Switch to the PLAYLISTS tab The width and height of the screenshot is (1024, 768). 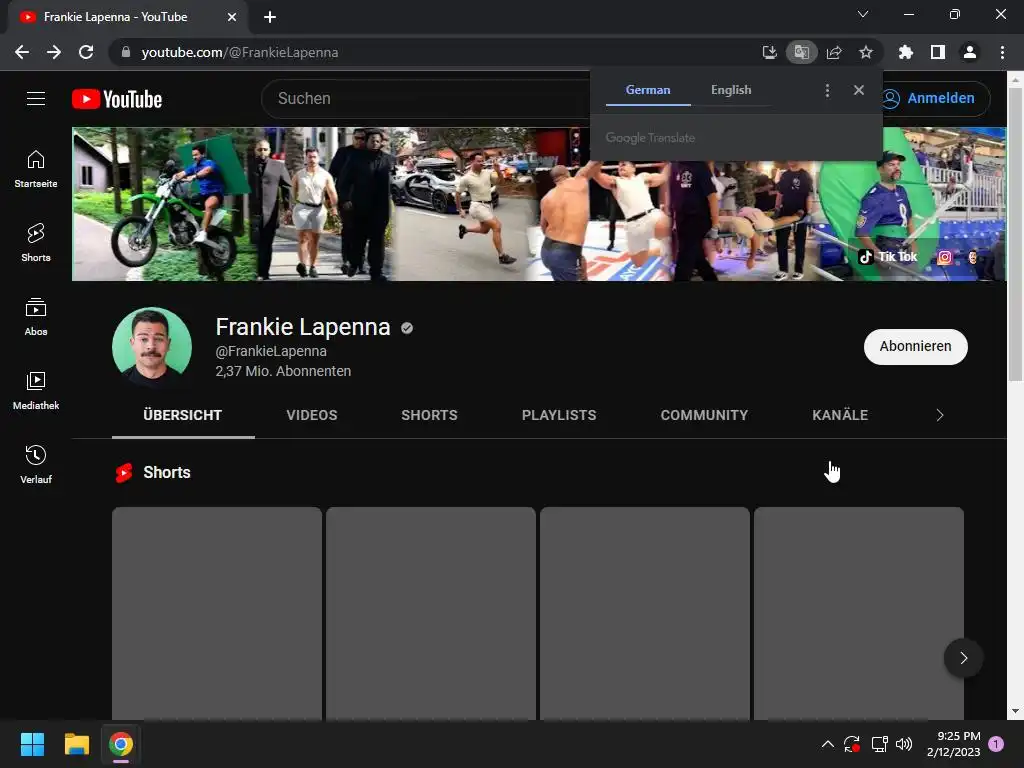point(559,415)
